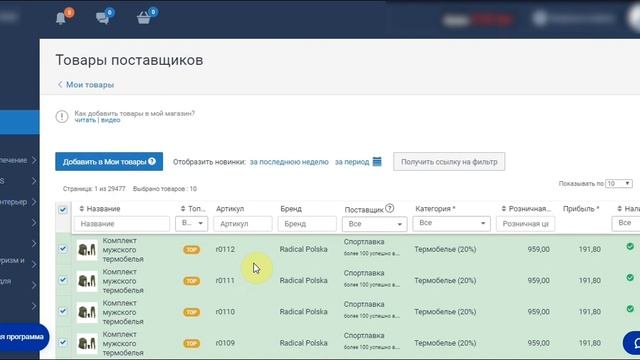Open product thumbnail in row r0112
This screenshot has width=640, height=360.
coord(87,250)
